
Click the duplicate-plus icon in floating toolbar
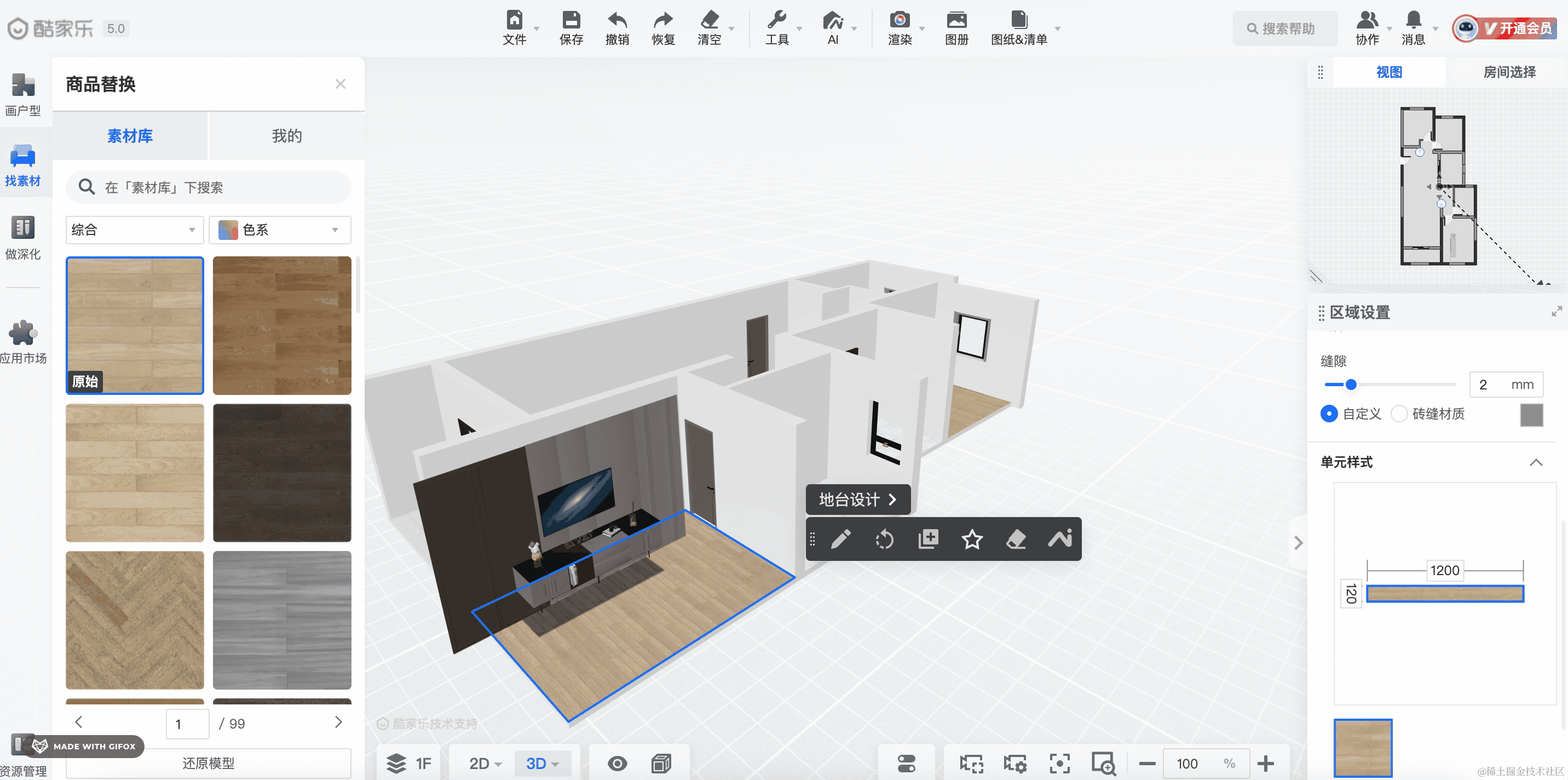tap(928, 539)
